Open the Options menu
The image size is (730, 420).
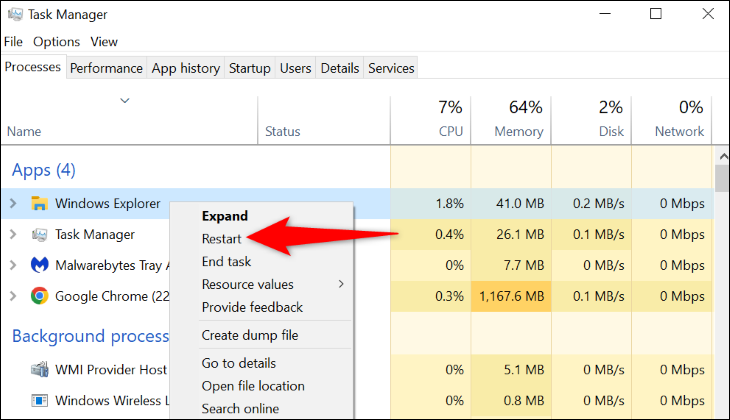click(x=56, y=42)
